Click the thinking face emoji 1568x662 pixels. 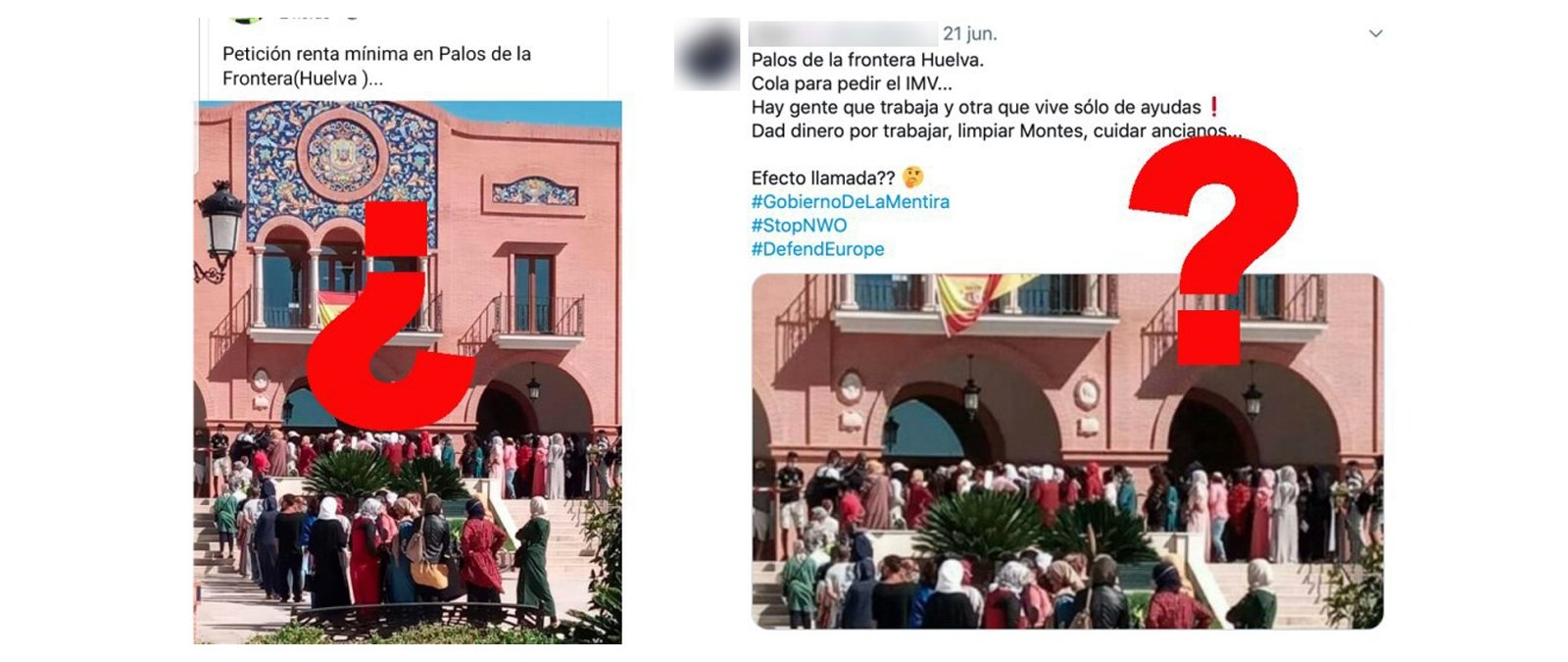coord(912,178)
